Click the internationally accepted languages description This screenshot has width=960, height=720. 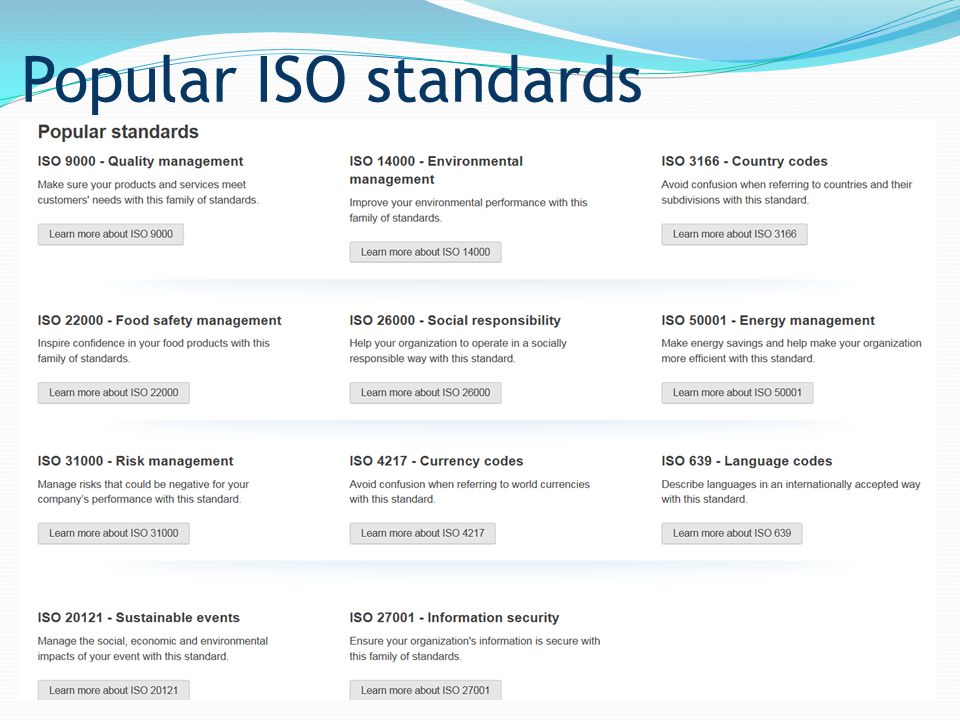click(790, 492)
